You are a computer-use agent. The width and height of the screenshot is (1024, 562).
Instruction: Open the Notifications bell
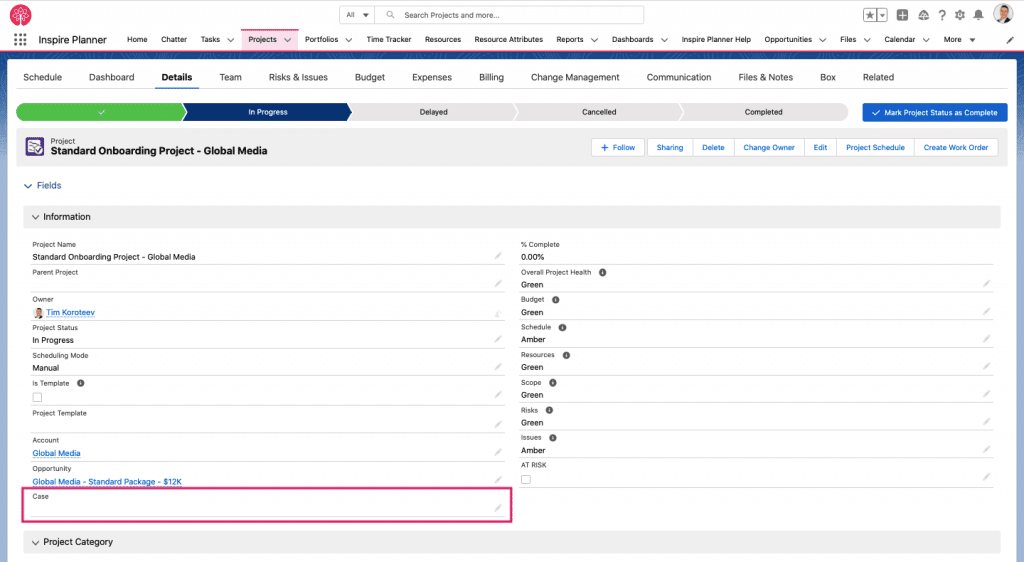[978, 15]
